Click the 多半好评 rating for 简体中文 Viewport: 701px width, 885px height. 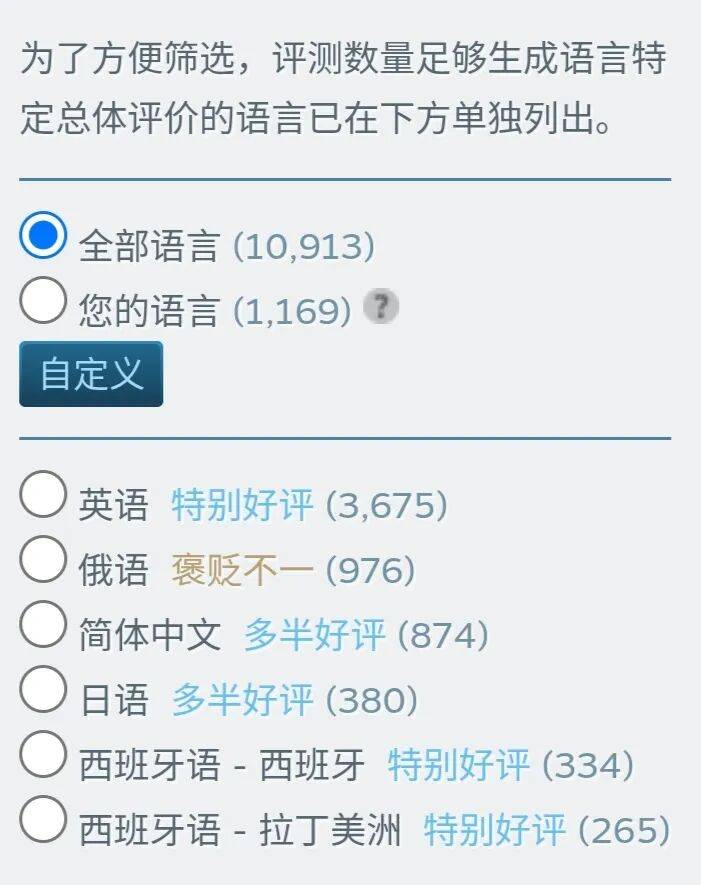pos(314,635)
